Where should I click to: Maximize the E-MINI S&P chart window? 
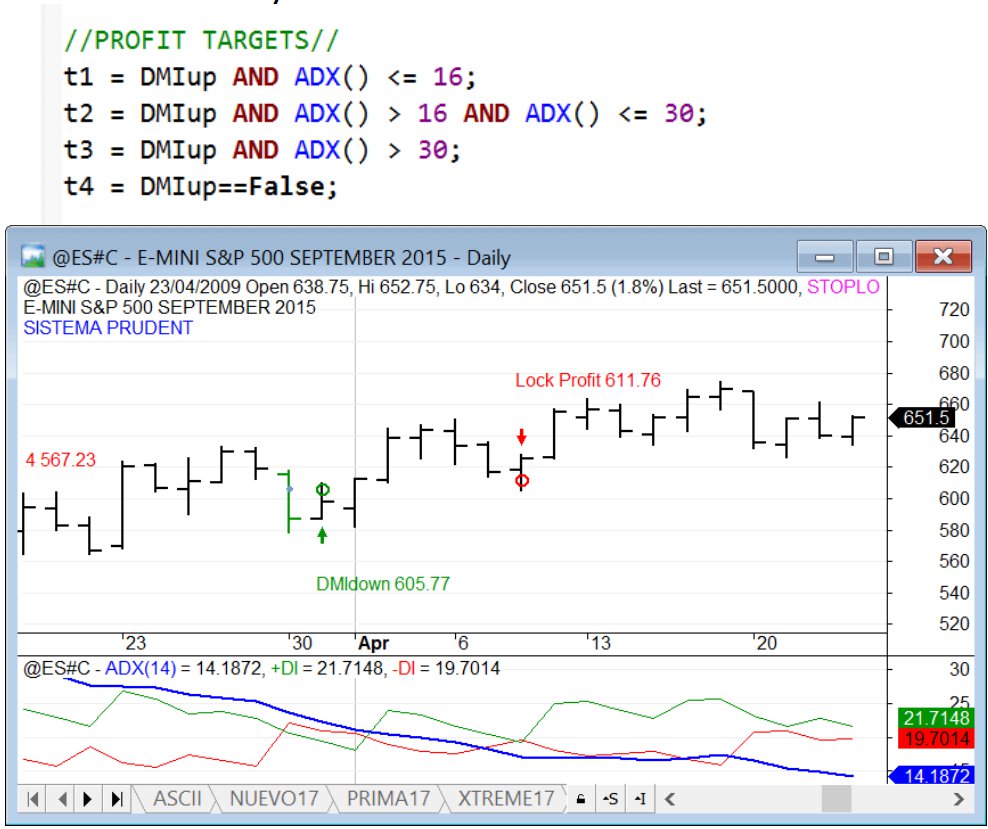pyautogui.click(x=882, y=256)
